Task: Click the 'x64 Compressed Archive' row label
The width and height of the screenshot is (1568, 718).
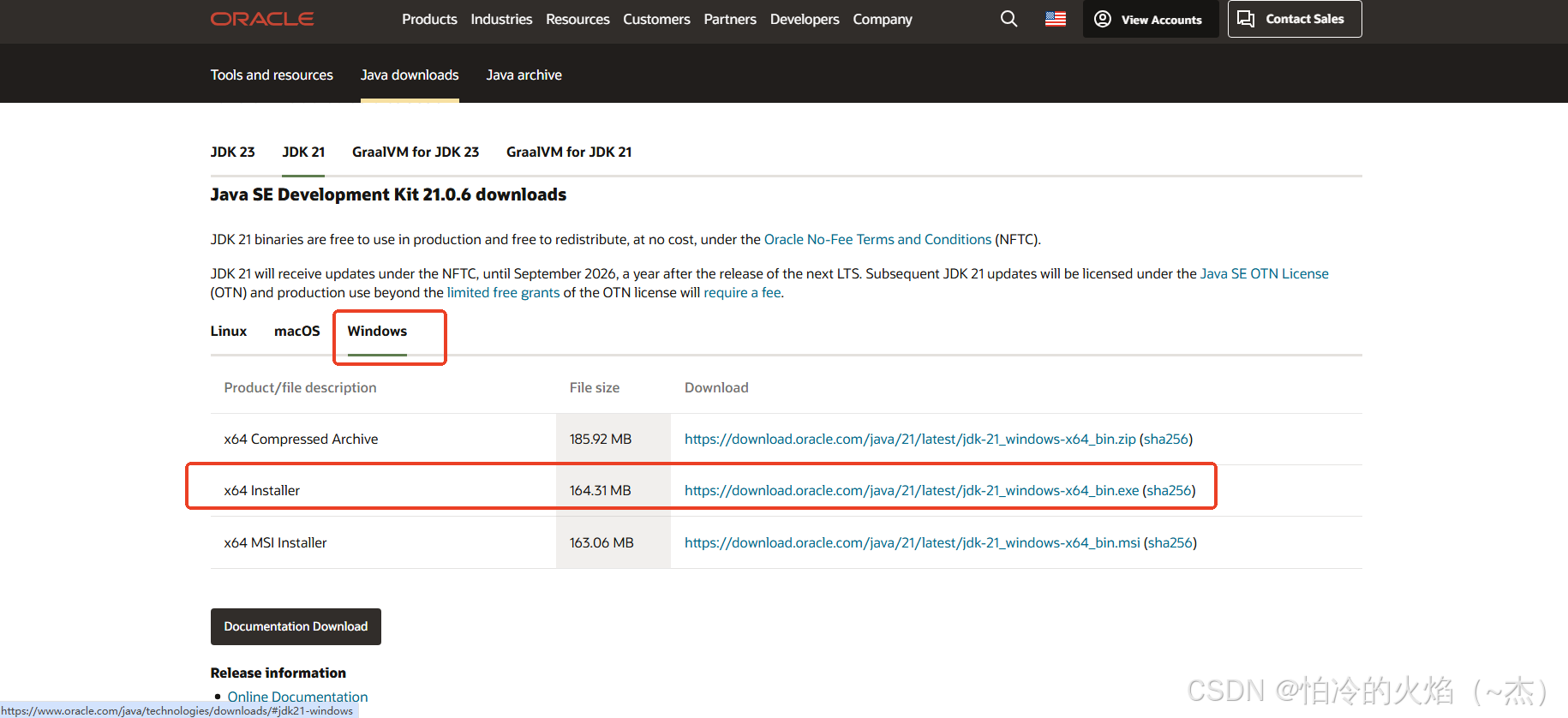Action: coord(301,439)
